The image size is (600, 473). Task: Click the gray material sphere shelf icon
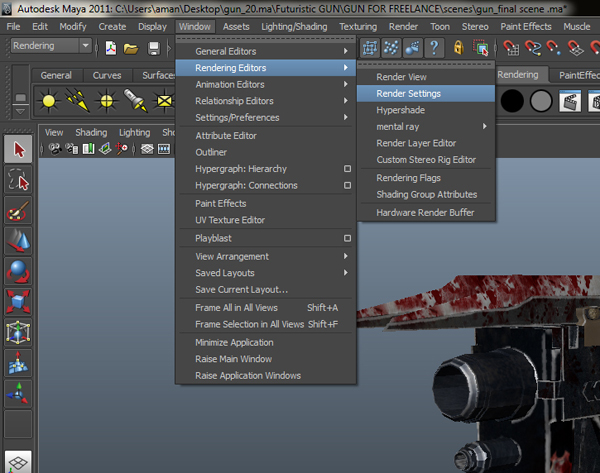(x=541, y=101)
